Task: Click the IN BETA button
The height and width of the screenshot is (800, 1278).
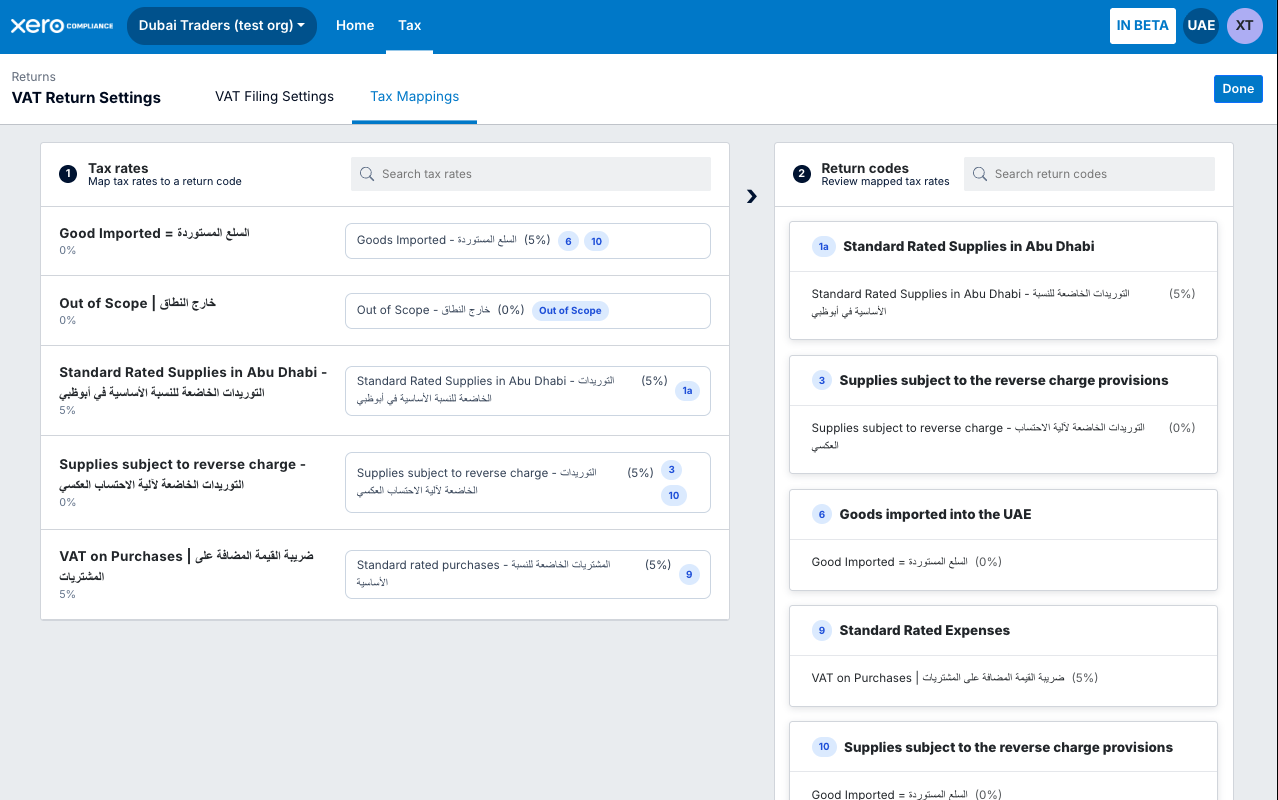Action: 1142,26
